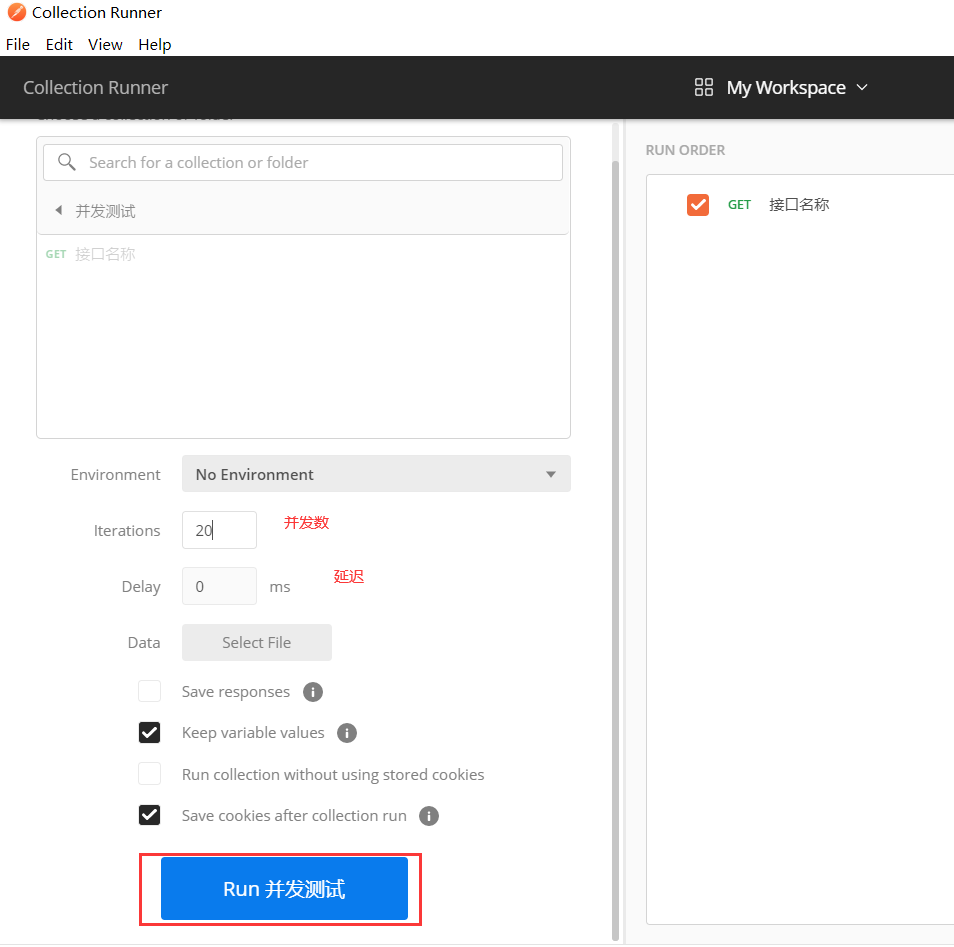
Task: Click the Delay input field
Action: (219, 586)
